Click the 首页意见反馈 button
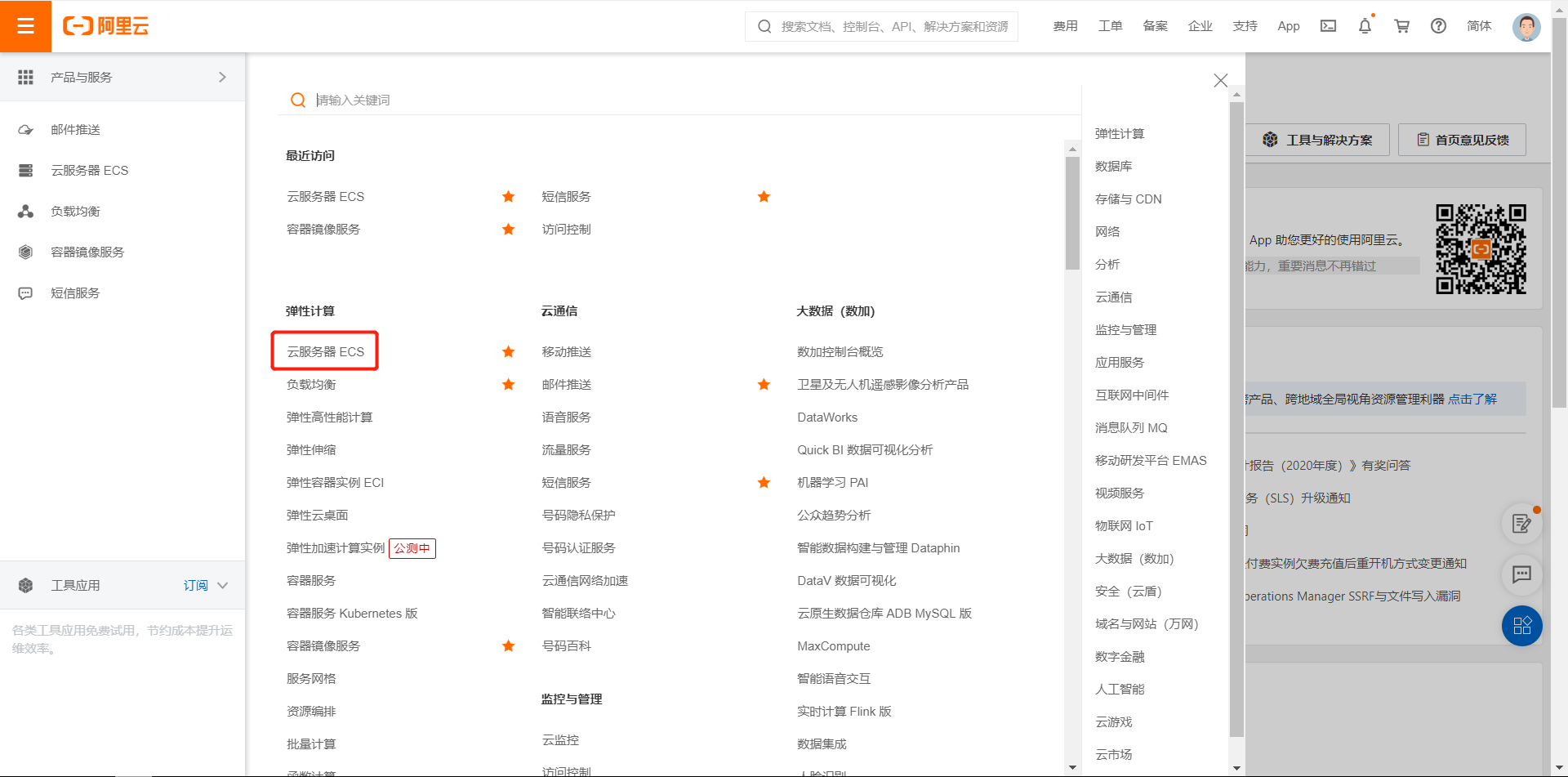This screenshot has height=777, width=1568. 1462,140
